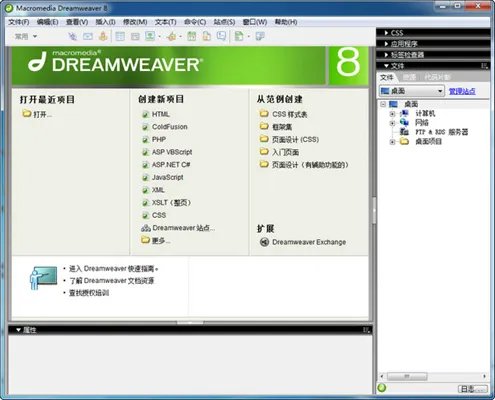Insert a Table from the toolbar
The image size is (495, 400).
tap(120, 36)
